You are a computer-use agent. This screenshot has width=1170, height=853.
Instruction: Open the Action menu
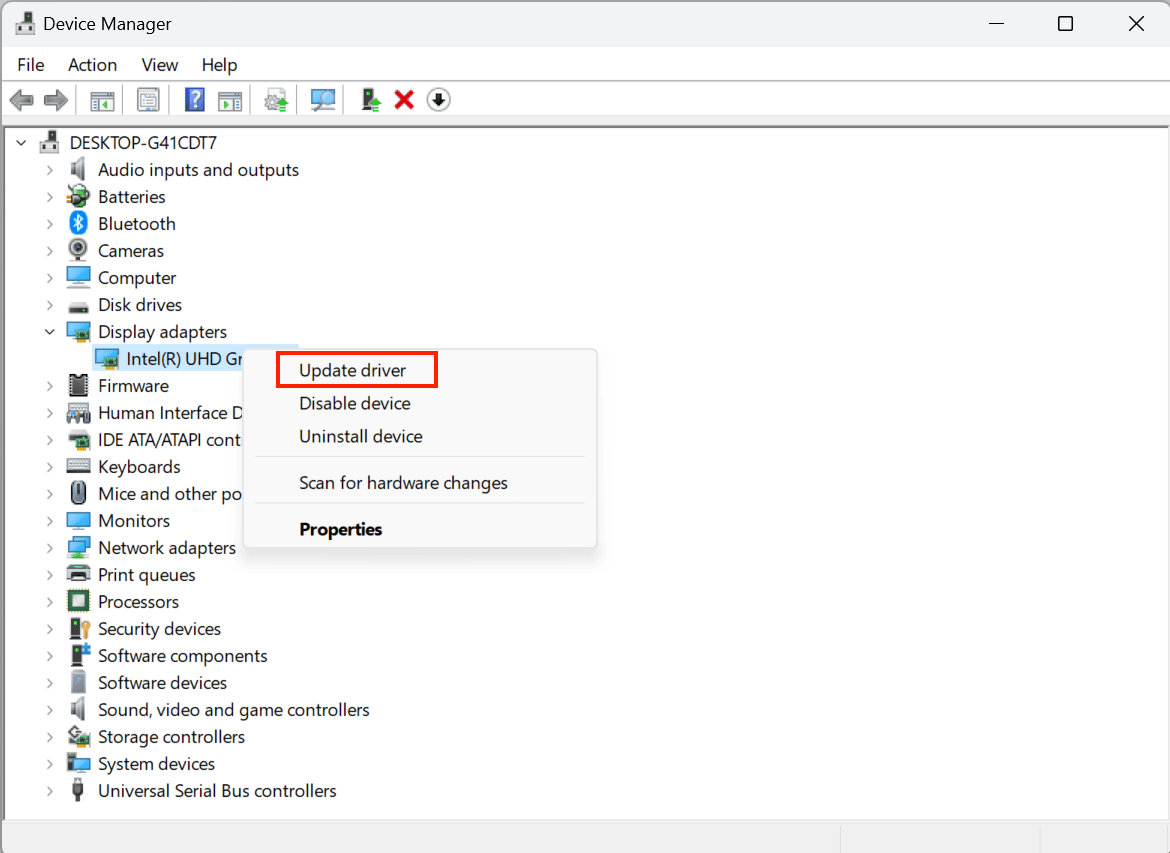(92, 64)
